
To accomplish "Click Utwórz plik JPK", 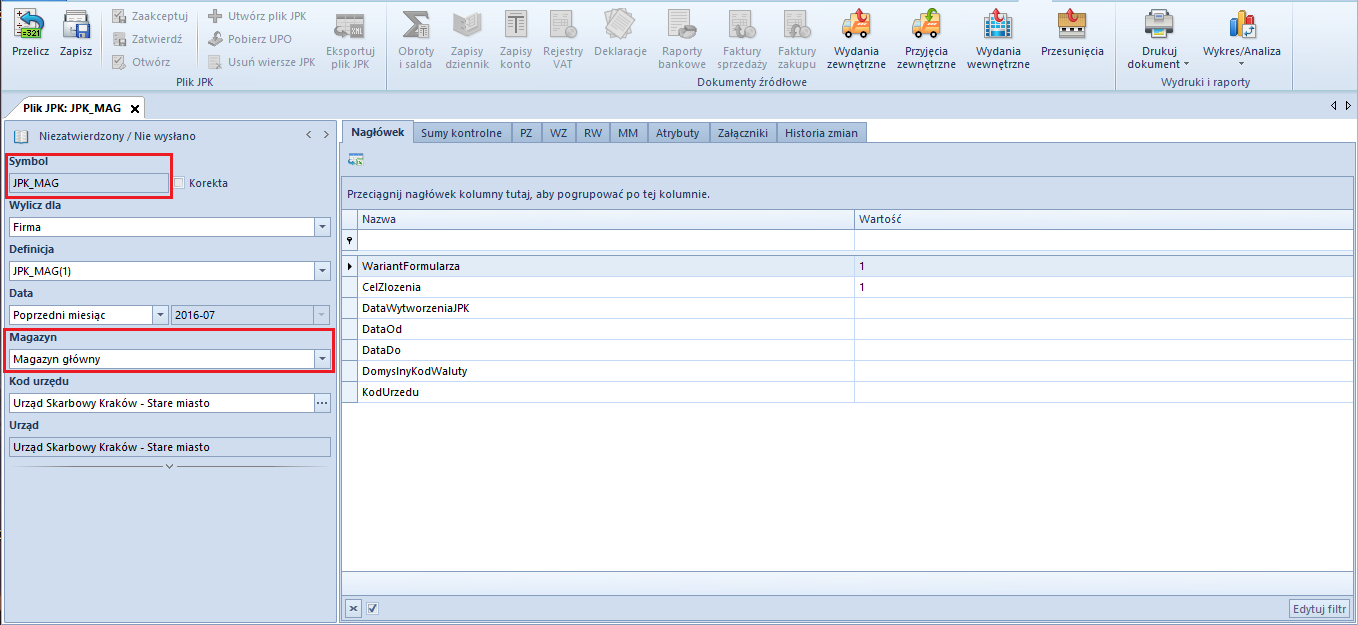I will [x=256, y=16].
